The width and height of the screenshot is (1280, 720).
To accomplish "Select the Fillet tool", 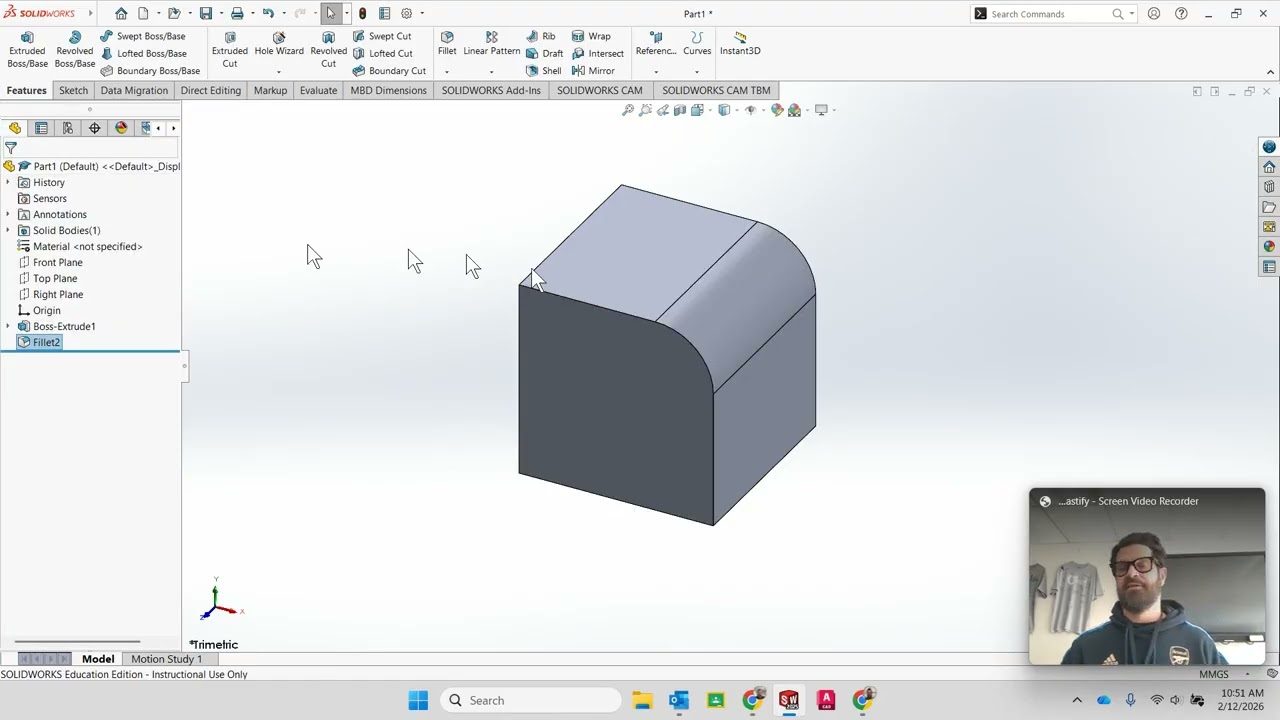I will pyautogui.click(x=447, y=44).
